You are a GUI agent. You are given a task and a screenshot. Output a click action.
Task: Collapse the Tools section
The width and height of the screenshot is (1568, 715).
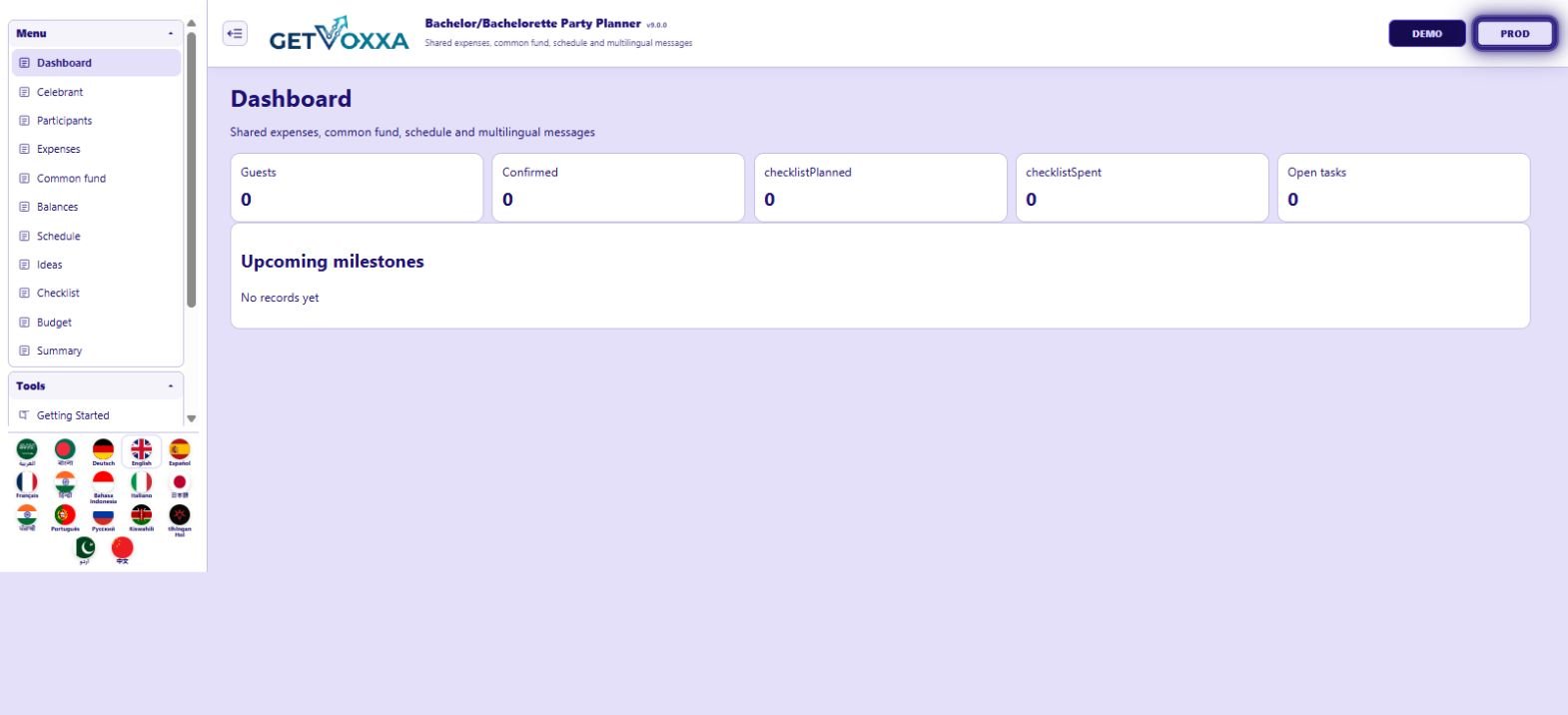[96, 385]
